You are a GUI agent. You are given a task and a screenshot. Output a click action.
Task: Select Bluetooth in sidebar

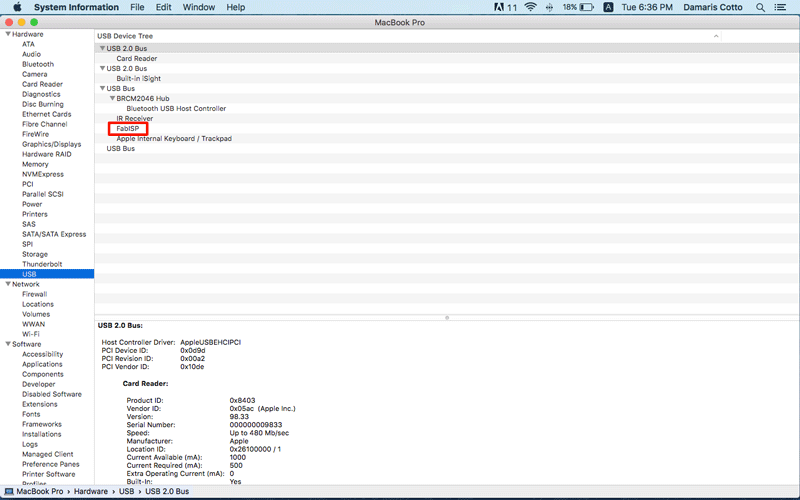(38, 64)
